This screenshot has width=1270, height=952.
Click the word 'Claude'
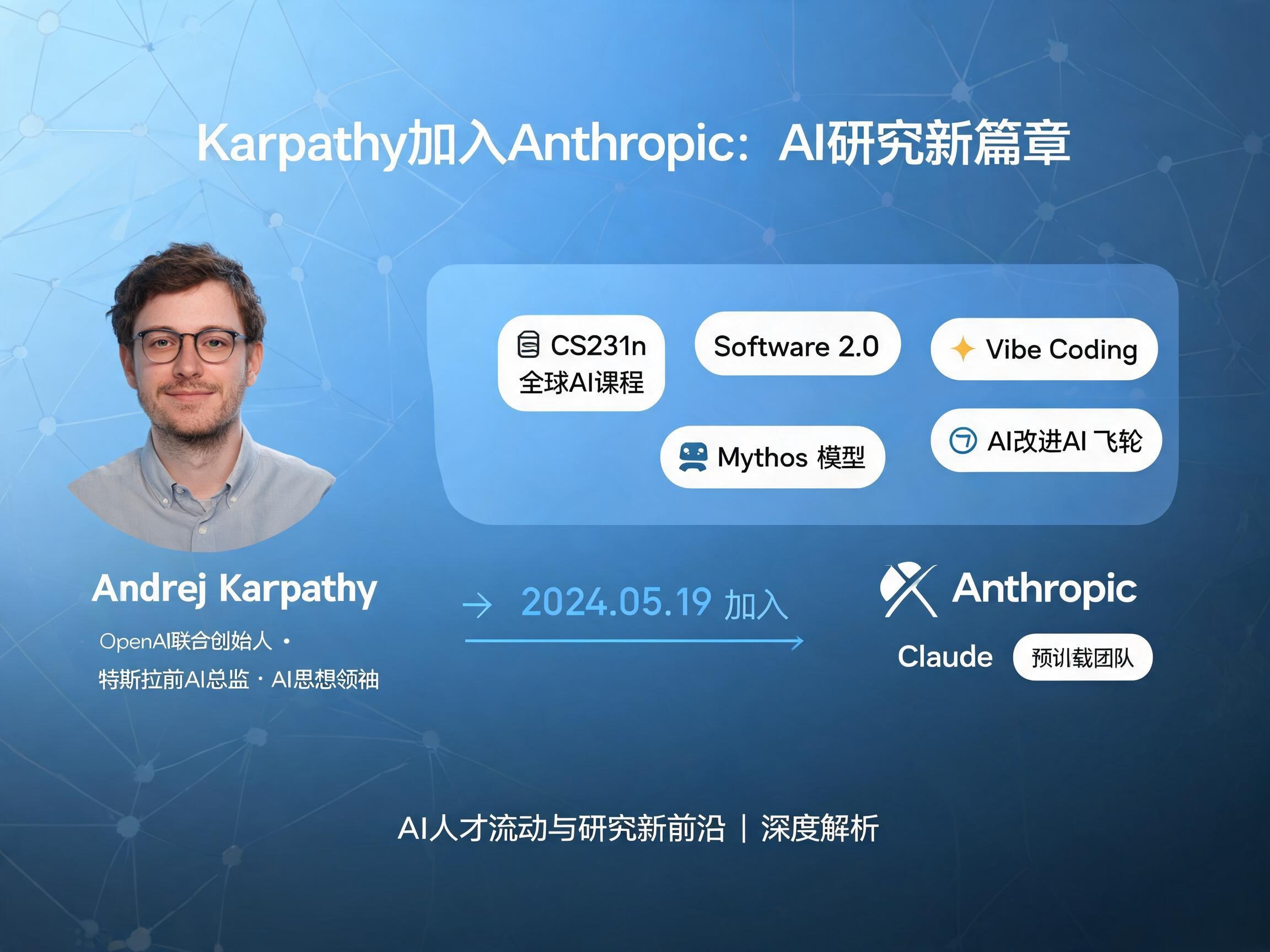pos(945,657)
